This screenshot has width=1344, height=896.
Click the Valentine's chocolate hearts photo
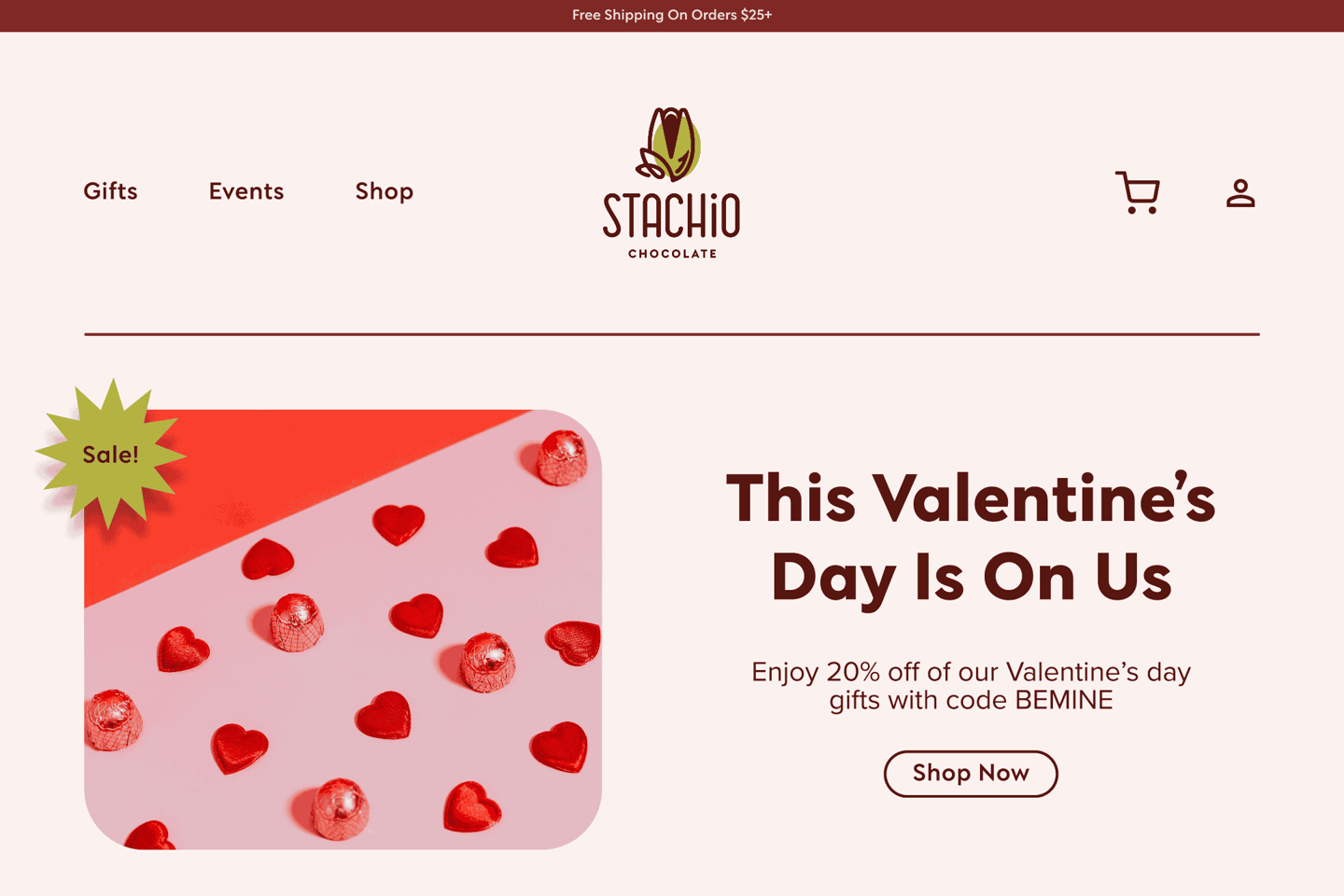pyautogui.click(x=373, y=672)
